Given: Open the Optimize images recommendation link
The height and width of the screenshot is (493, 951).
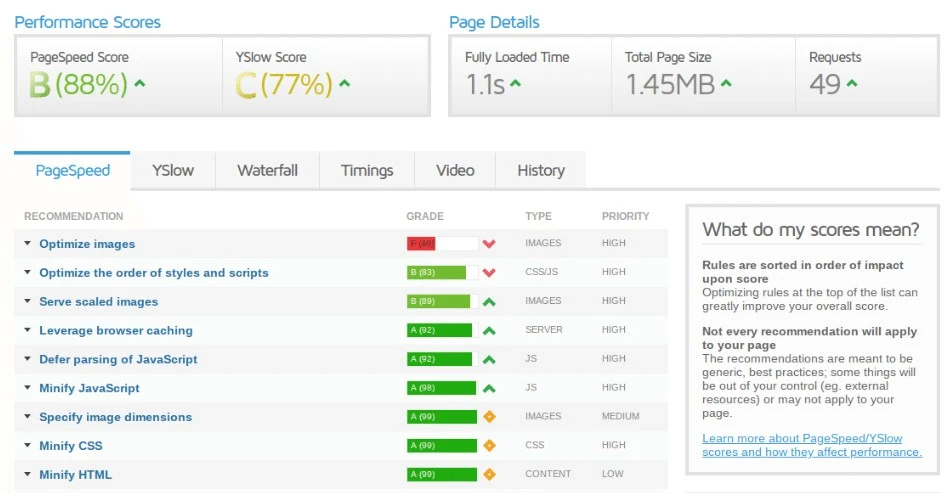Looking at the screenshot, I should coord(87,244).
